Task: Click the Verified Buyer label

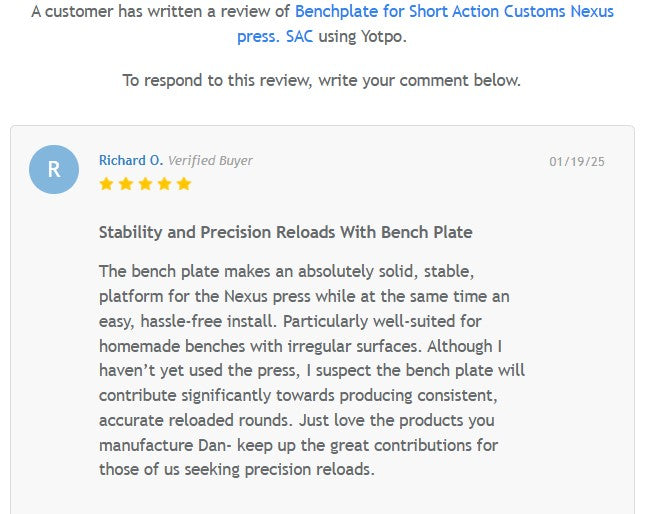Action: 210,160
